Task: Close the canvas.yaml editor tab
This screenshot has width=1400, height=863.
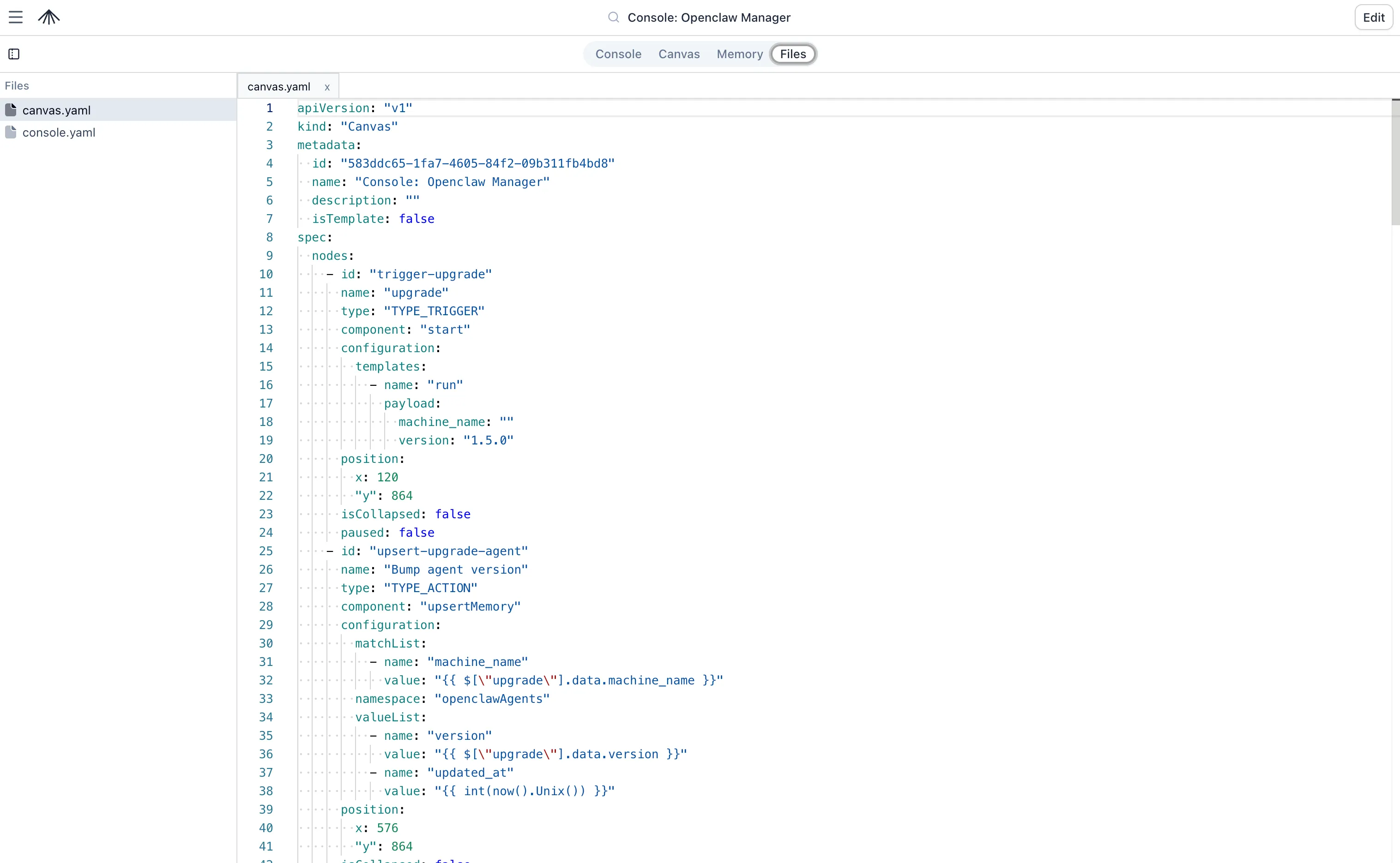Action: pos(327,87)
